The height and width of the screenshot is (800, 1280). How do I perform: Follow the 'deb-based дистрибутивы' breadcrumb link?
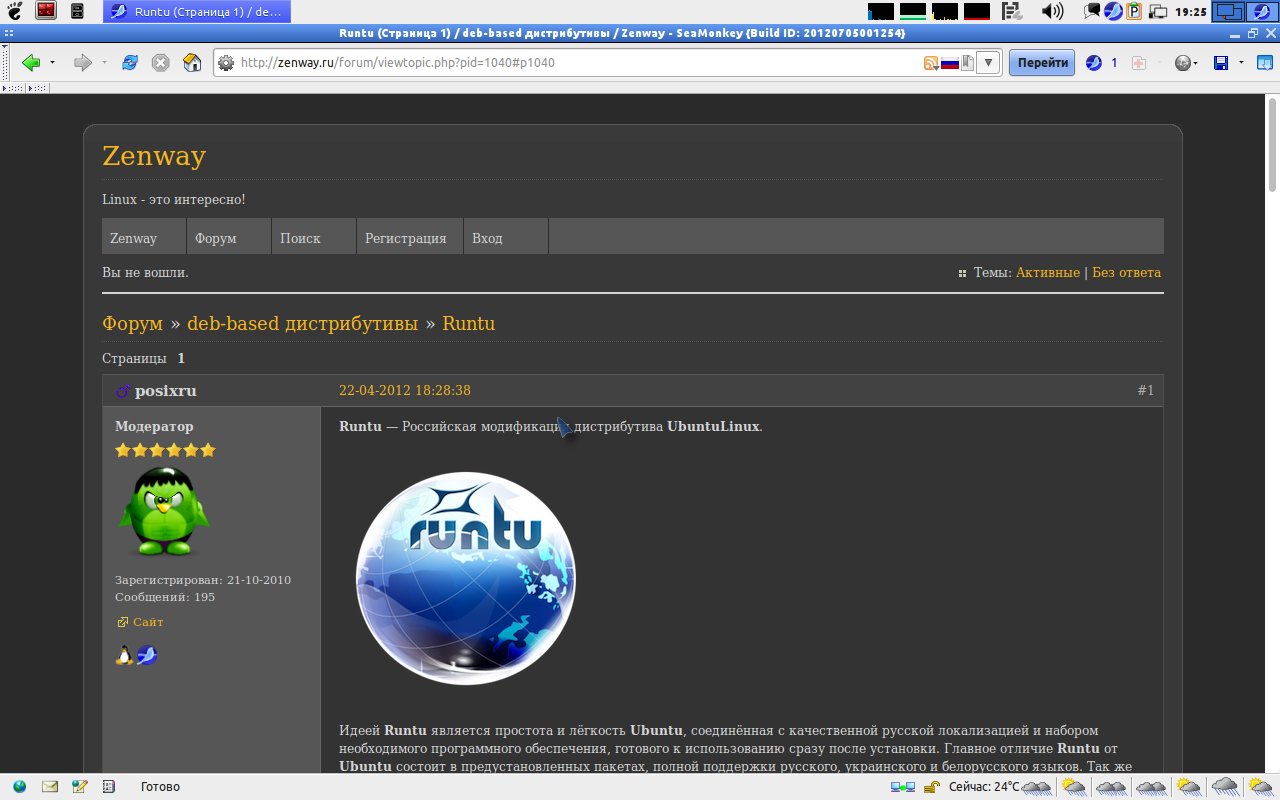click(x=303, y=324)
